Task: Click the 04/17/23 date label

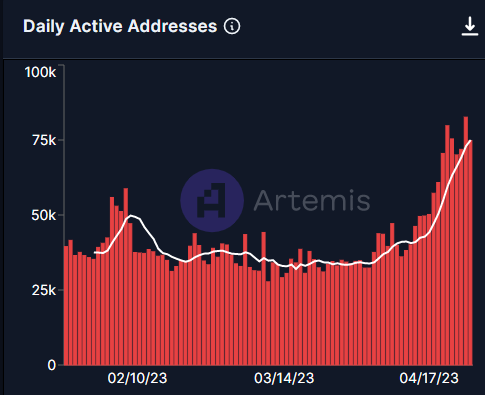Action: [429, 378]
